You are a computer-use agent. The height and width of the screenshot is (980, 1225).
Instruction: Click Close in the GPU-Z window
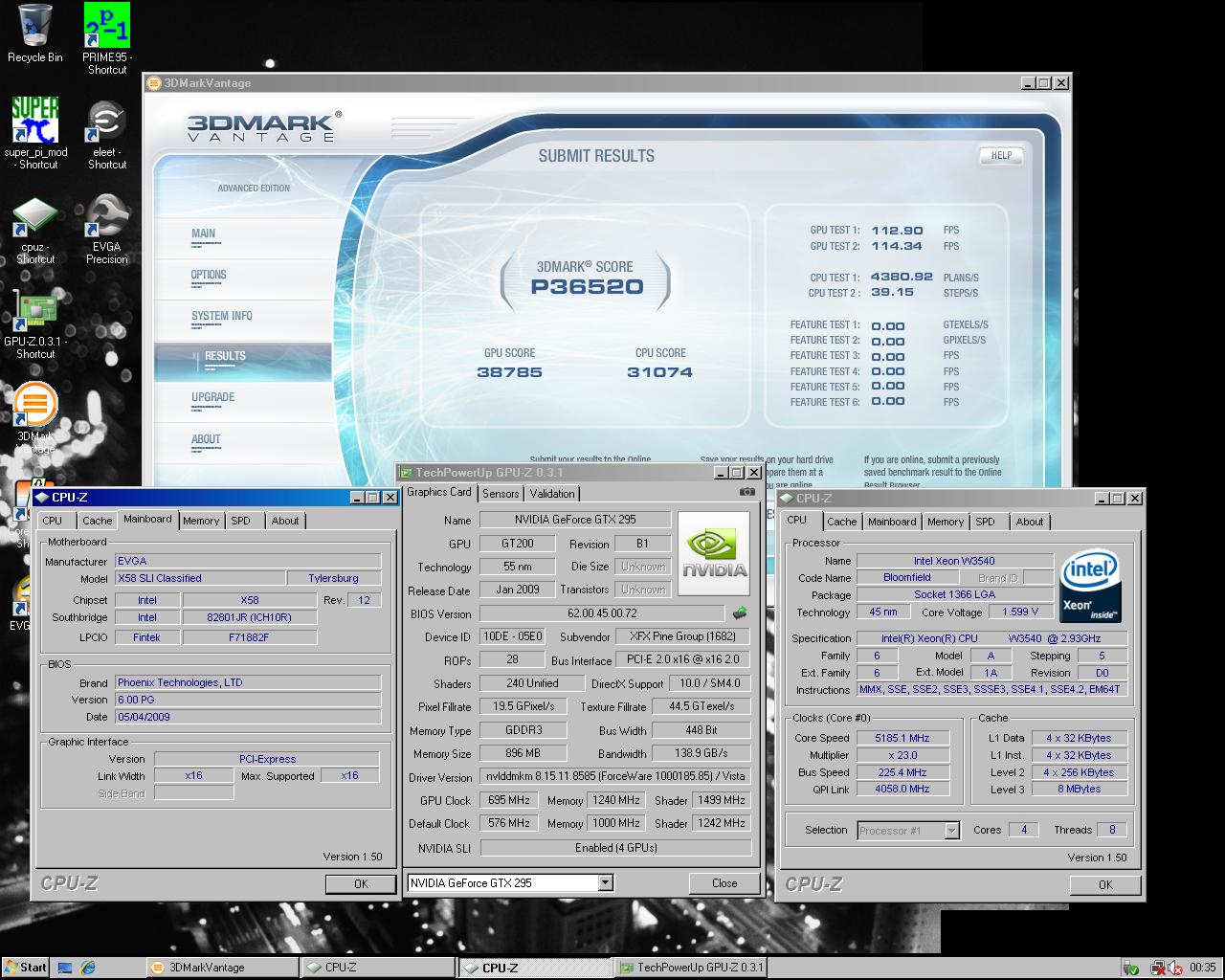(x=724, y=882)
